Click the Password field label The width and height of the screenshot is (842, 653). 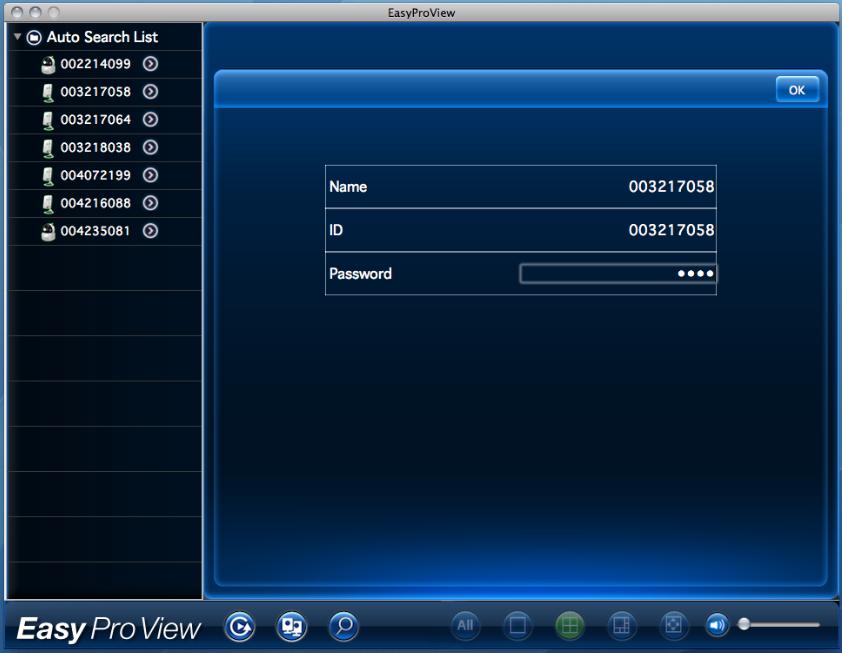point(360,274)
